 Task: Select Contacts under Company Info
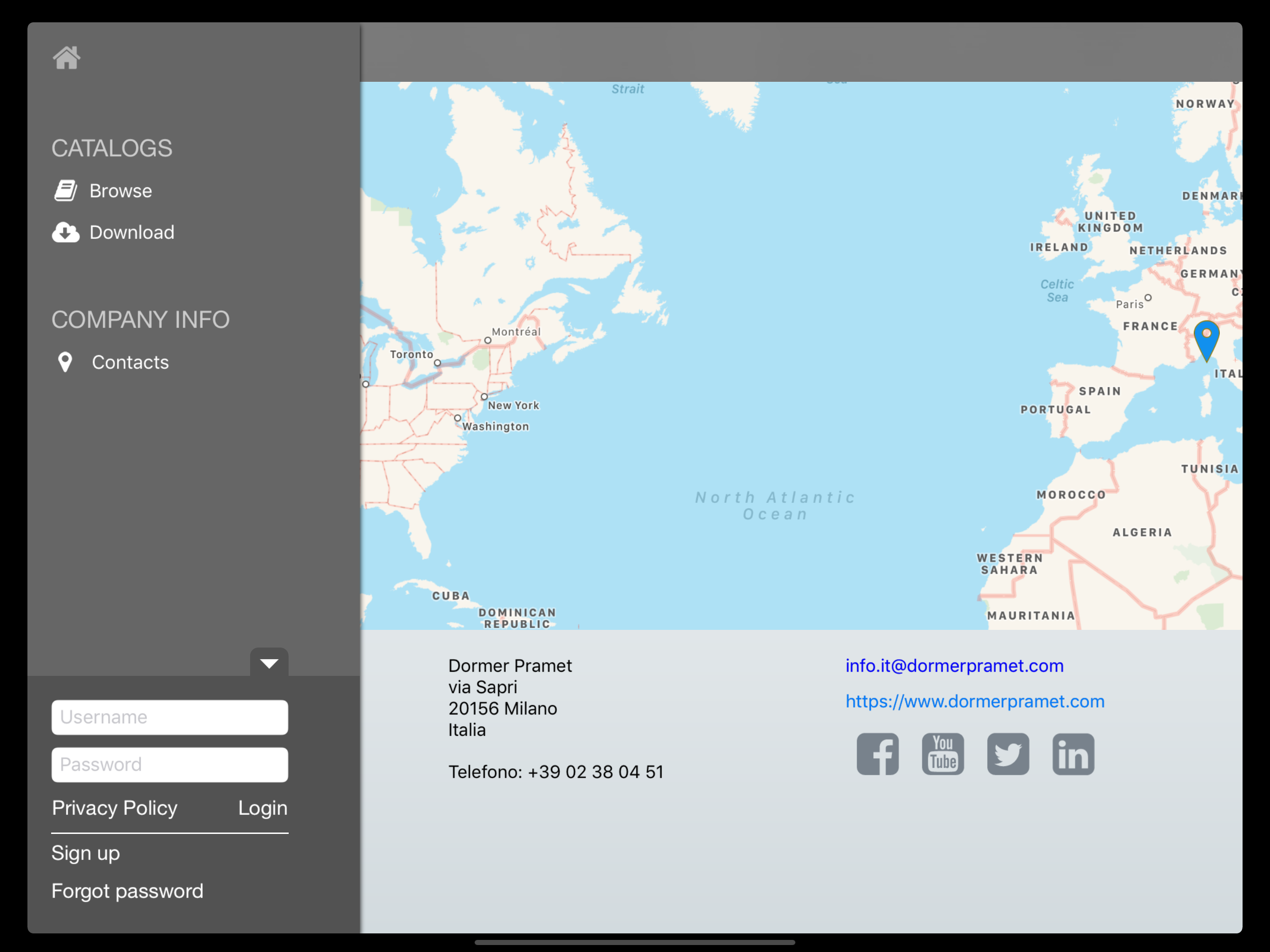tap(130, 362)
